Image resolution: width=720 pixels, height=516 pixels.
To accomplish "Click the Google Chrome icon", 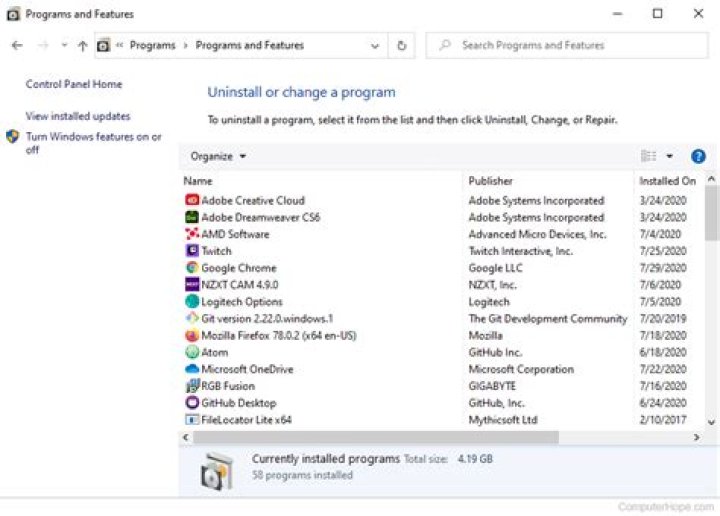I will coord(192,268).
